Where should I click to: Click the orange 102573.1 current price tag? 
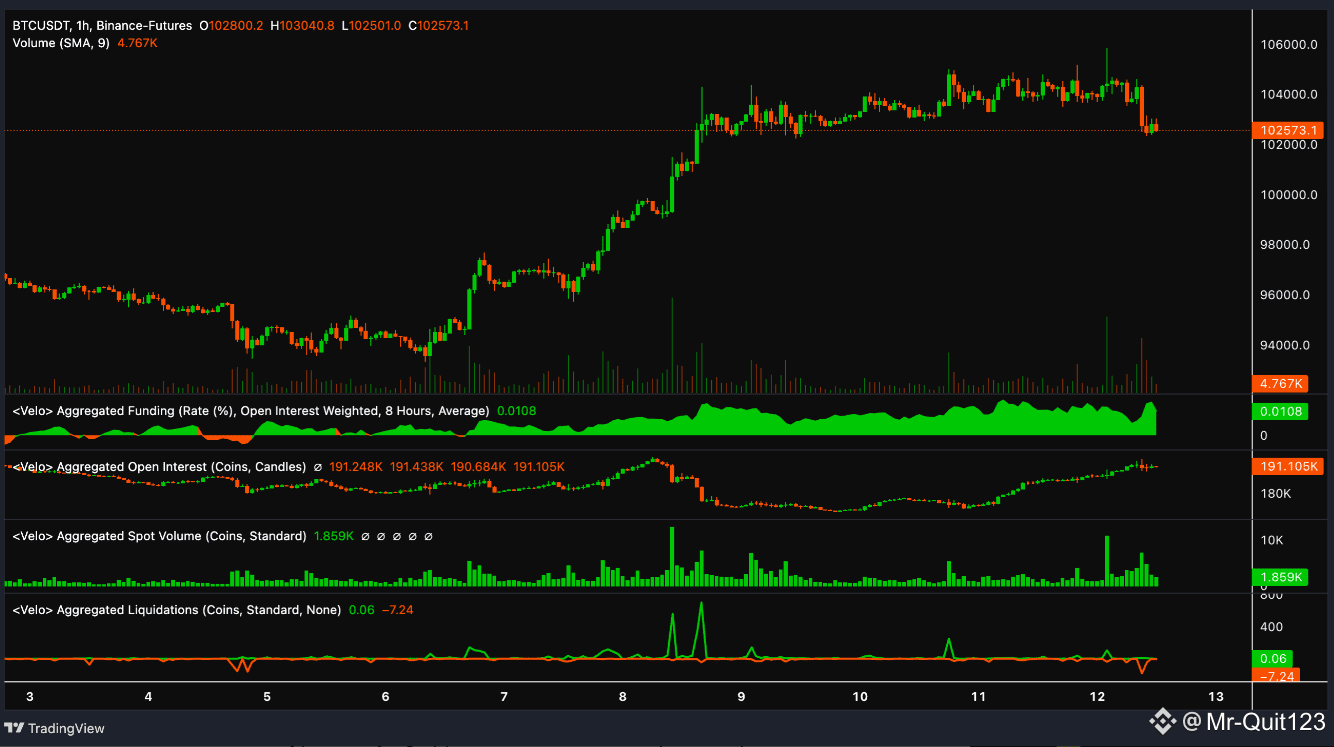(1290, 130)
